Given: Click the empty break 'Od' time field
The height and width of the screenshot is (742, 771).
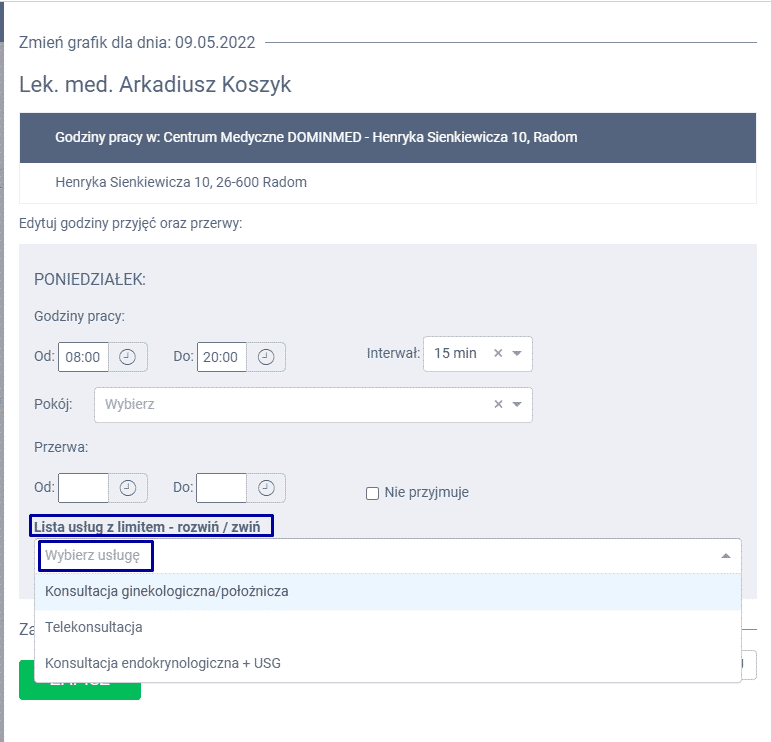Looking at the screenshot, I should pyautogui.click(x=83, y=488).
